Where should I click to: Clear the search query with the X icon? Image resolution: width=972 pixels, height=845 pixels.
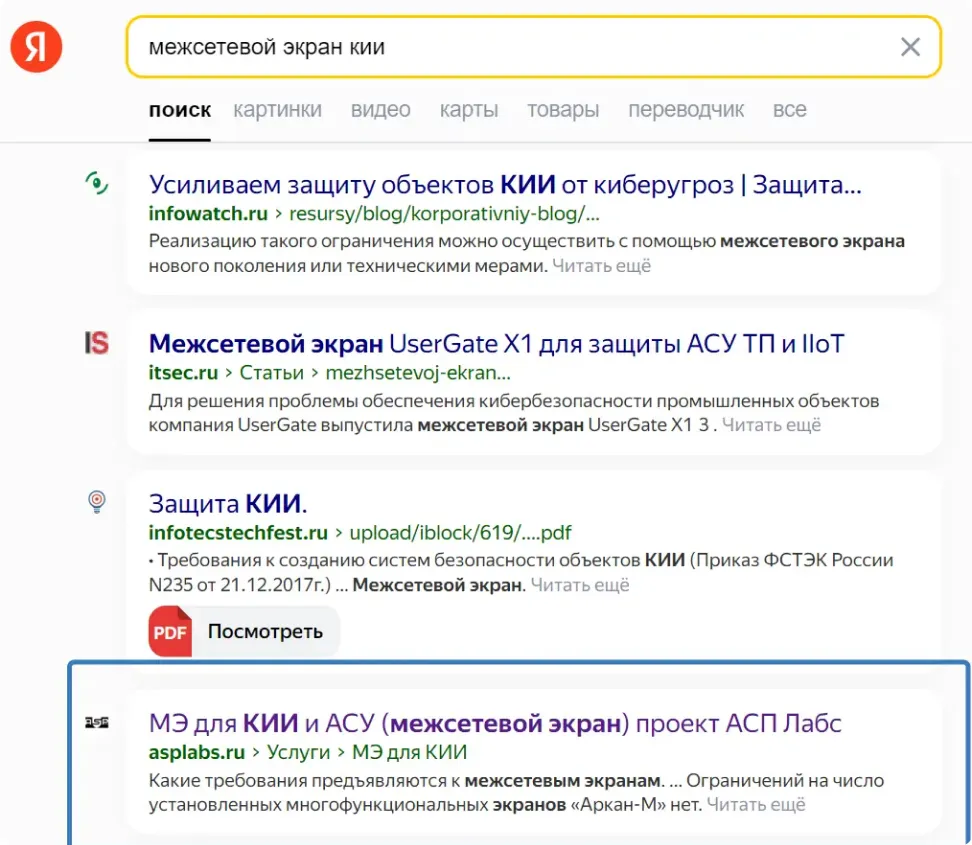point(910,46)
